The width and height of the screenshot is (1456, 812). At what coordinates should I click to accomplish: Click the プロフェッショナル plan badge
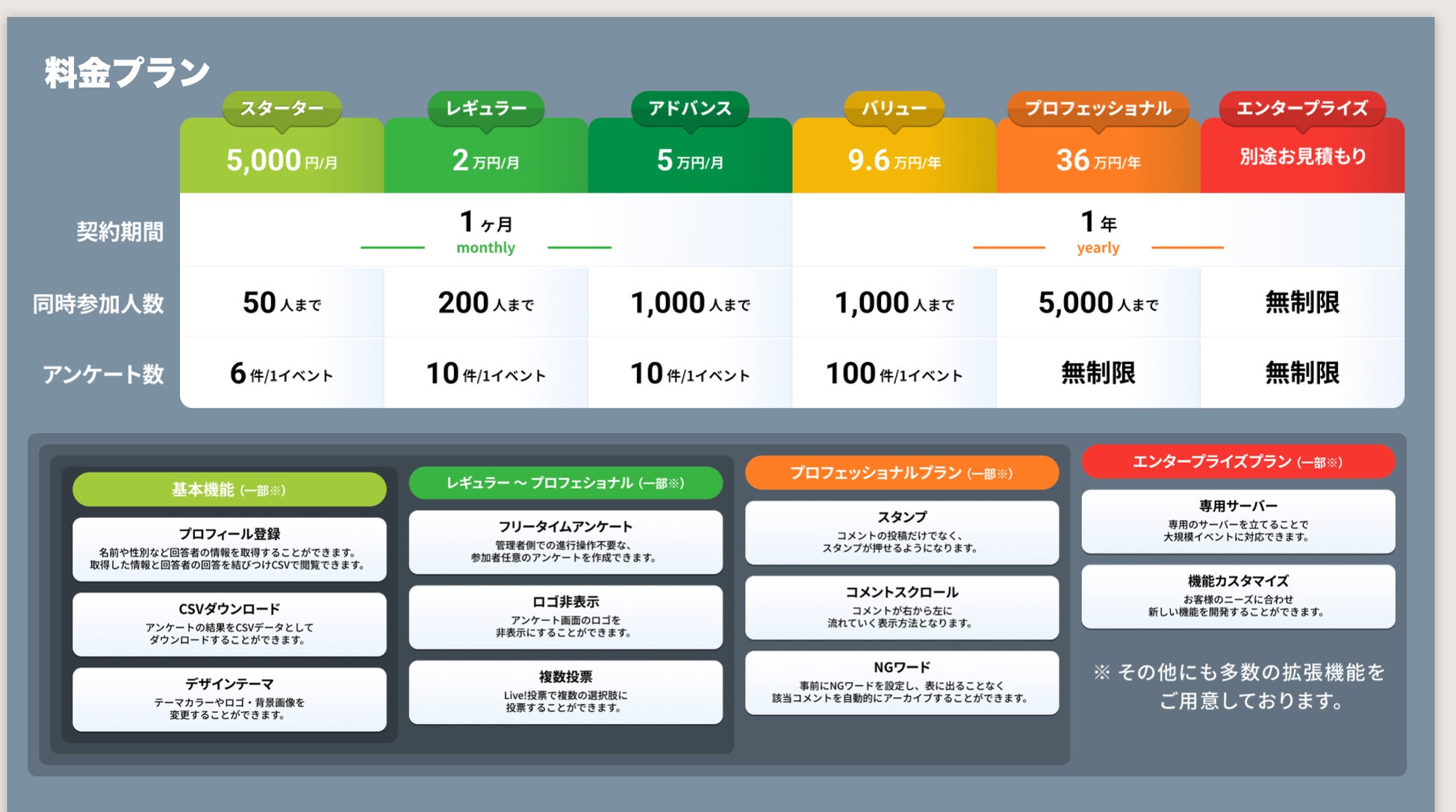point(1098,108)
